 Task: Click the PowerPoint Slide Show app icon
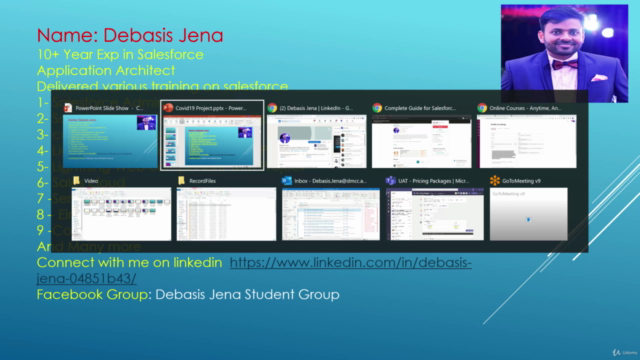(x=68, y=108)
